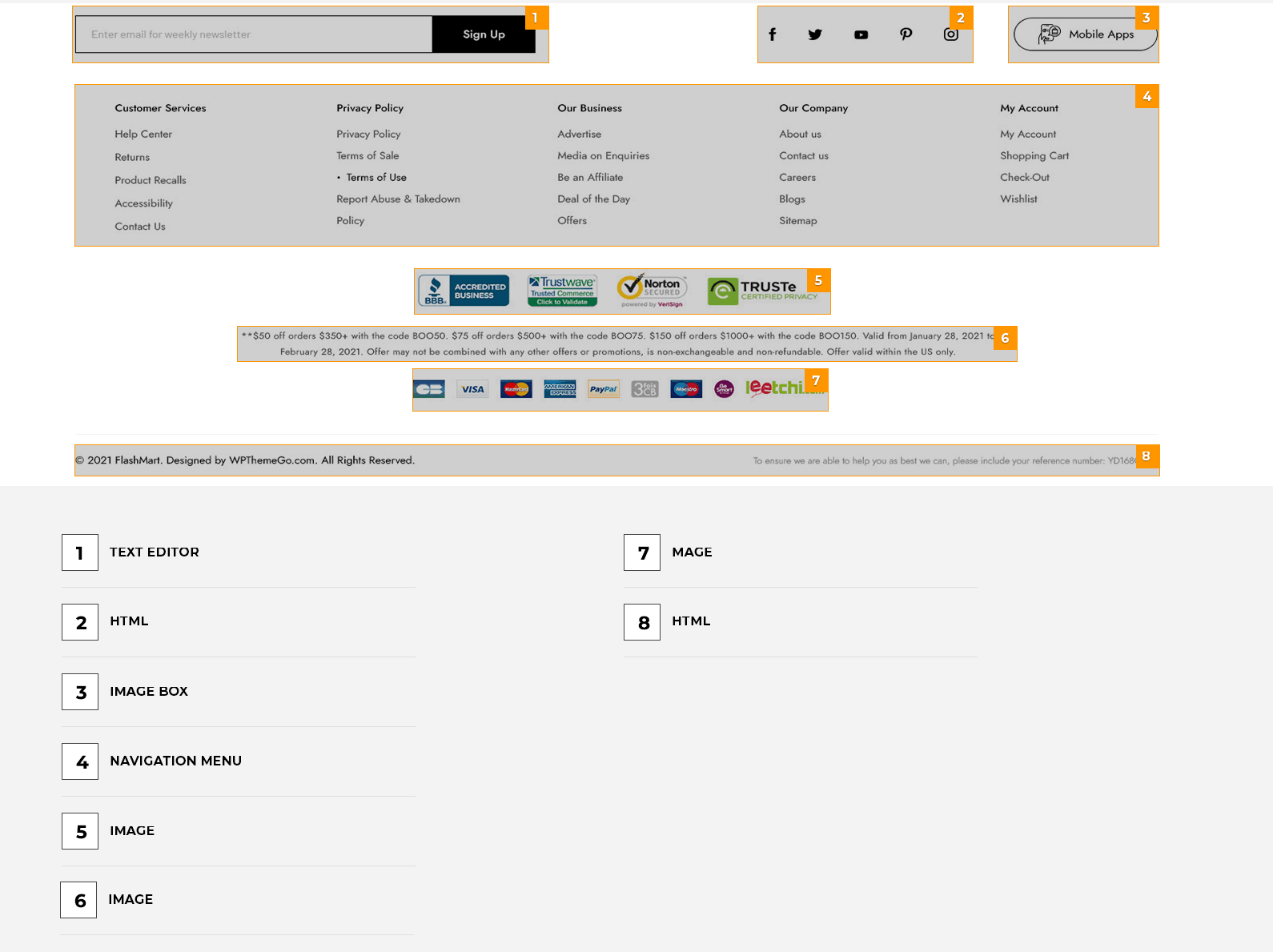Select the MAGE legend label
Viewport: 1273px width, 952px height.
[692, 552]
